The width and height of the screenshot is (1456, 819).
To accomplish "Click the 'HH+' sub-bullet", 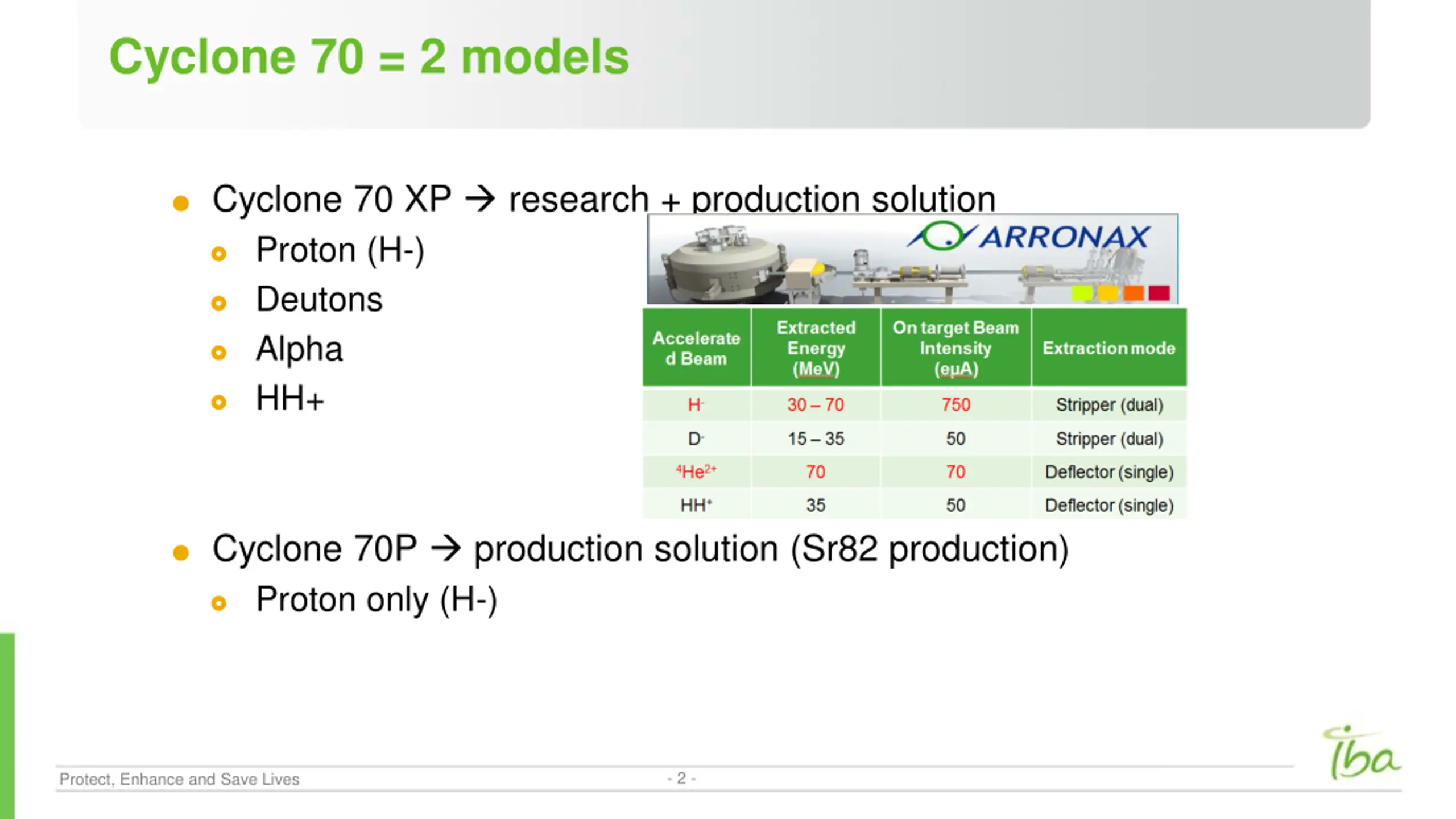I will (290, 398).
